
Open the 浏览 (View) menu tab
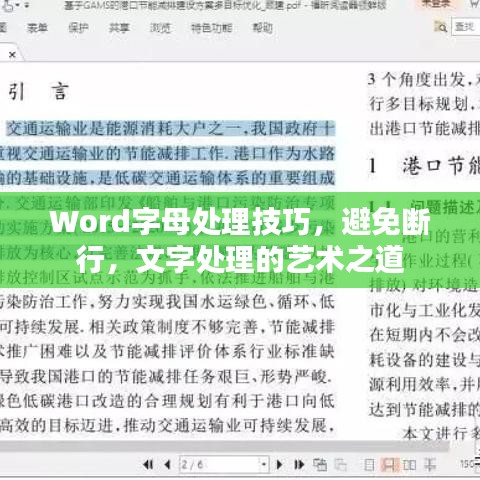point(160,28)
